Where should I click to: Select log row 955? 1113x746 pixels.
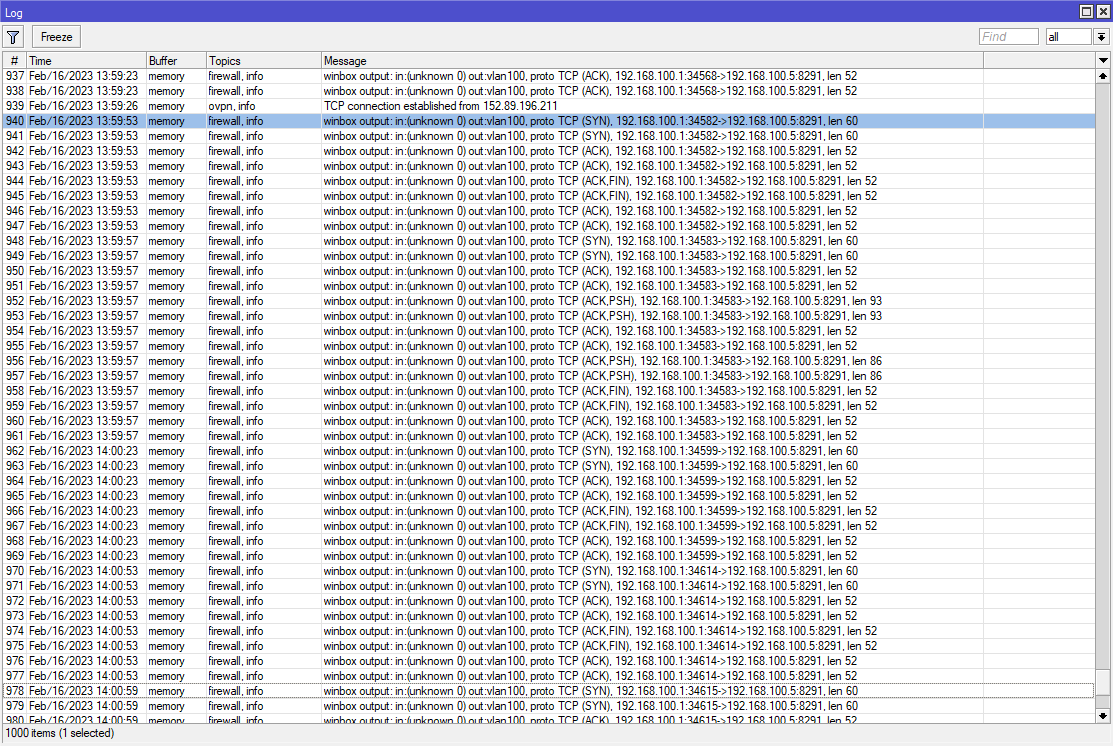549,346
